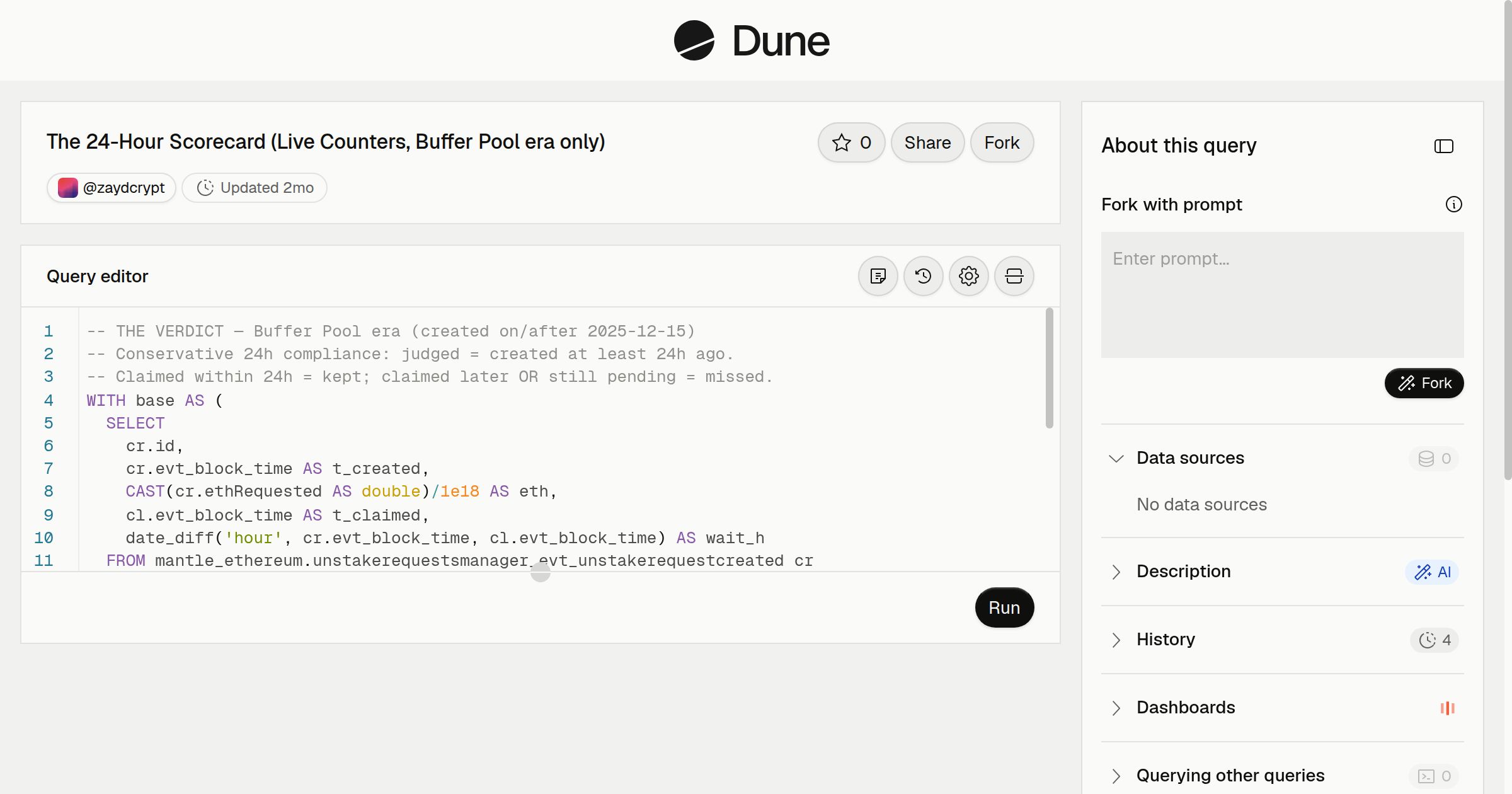This screenshot has width=1512, height=794.
Task: Run the query
Action: [1004, 607]
